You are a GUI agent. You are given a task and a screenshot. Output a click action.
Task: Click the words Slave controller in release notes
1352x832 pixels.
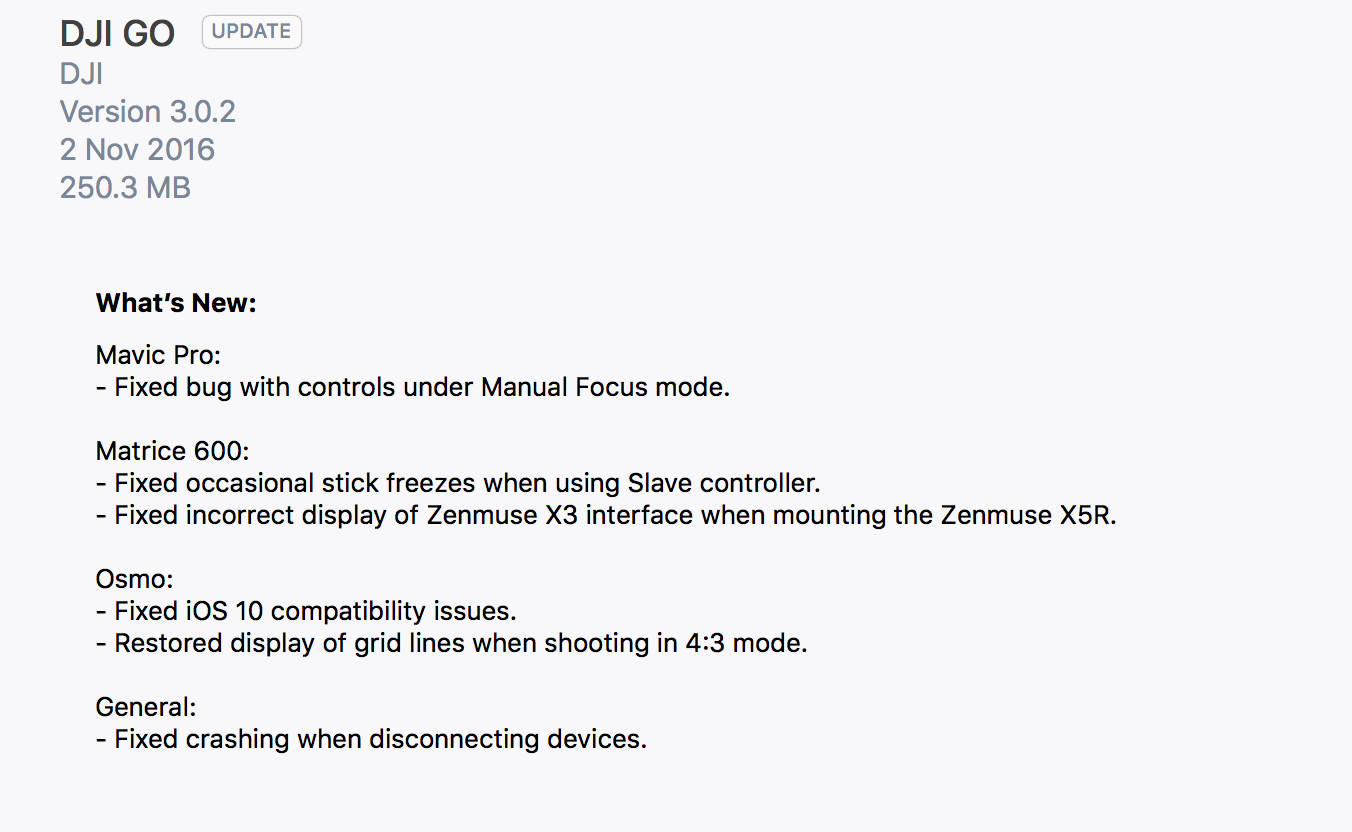pos(724,483)
